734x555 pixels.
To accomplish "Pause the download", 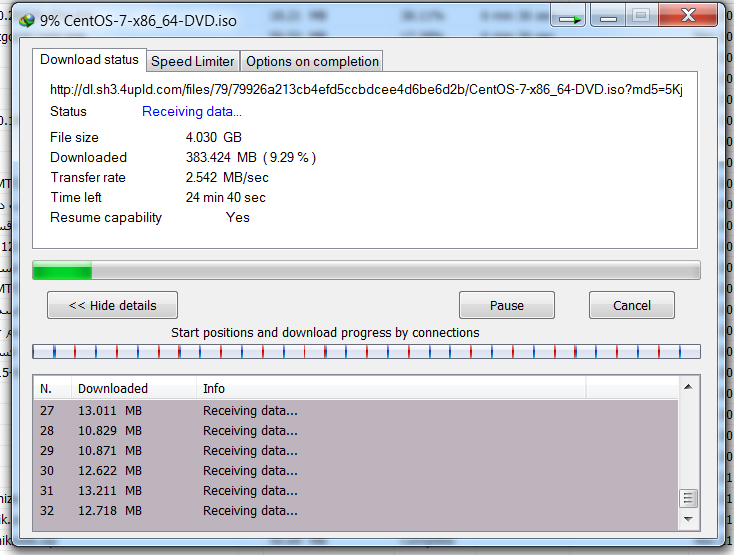I will coord(506,305).
